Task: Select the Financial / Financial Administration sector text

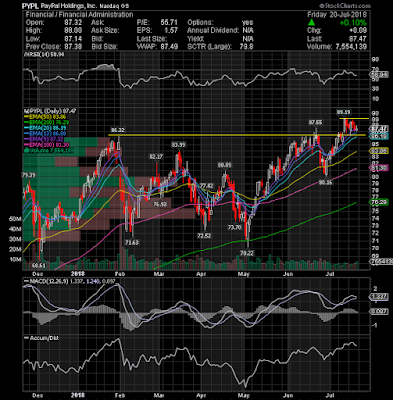Action: (79, 15)
